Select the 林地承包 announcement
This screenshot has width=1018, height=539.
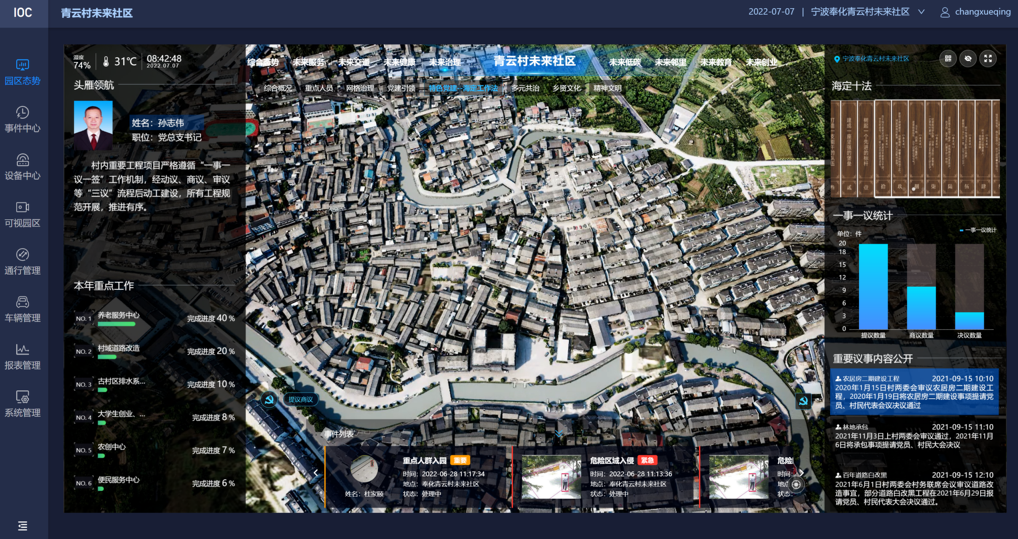[915, 436]
